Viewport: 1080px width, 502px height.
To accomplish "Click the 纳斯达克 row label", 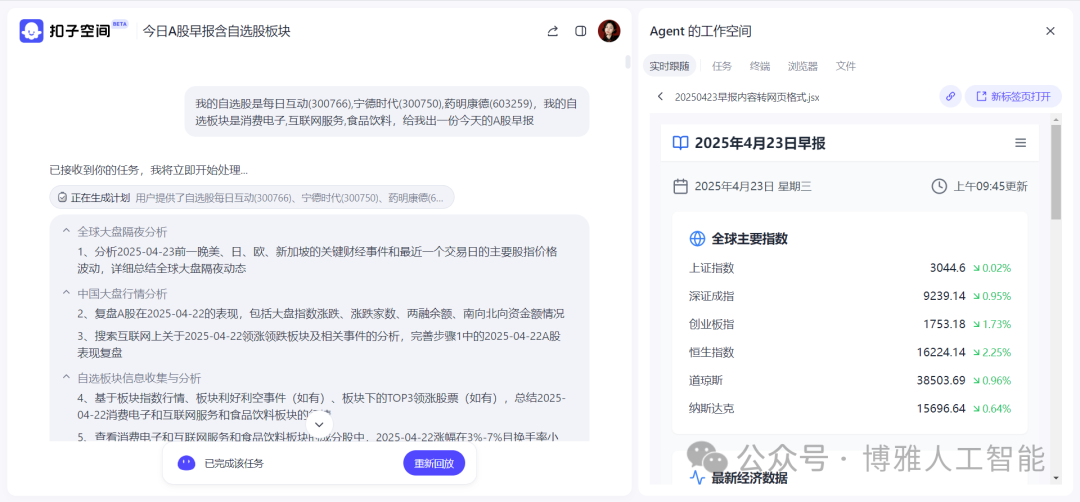I will [x=712, y=408].
